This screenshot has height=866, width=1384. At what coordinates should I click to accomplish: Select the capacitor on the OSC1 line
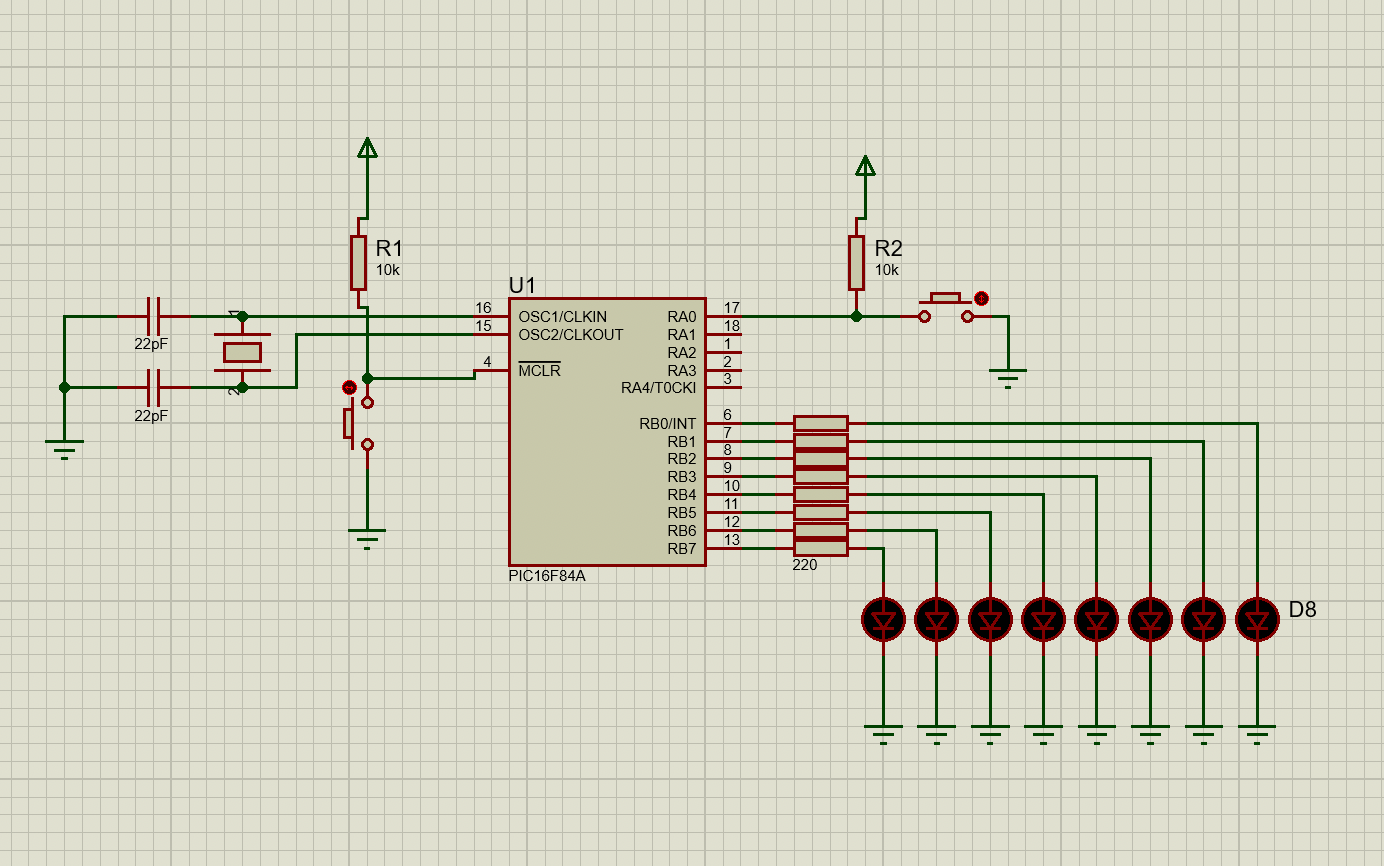[x=153, y=316]
